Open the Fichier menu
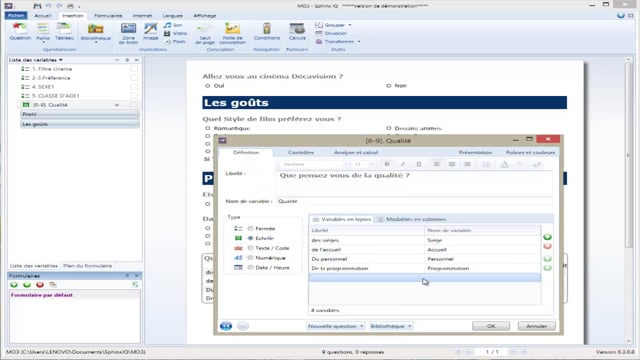This screenshot has width=640, height=360. [x=16, y=16]
